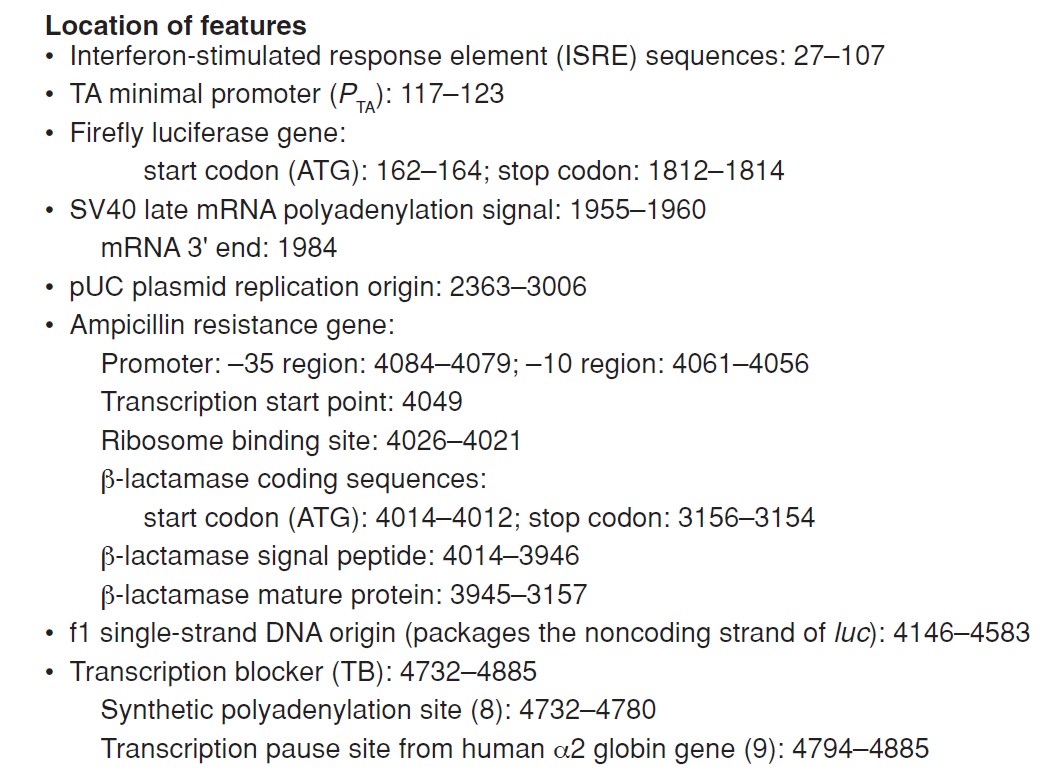1054x773 pixels.
Task: Click the Transcription blocker (TB) line
Action: (x=303, y=672)
